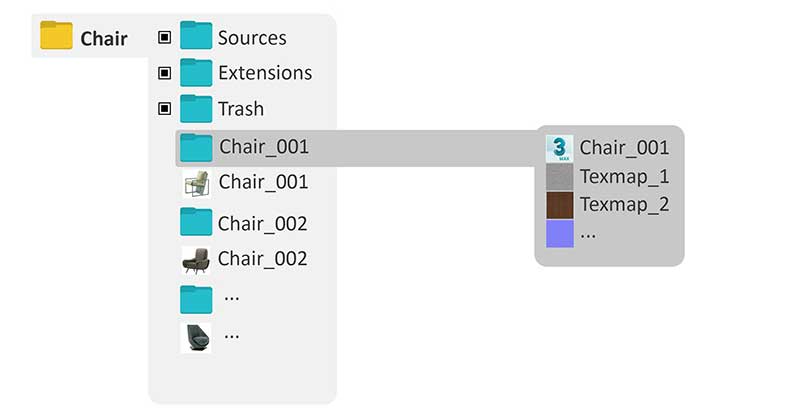Click the Chair_001 armchair preview thumbnail
This screenshot has width=800, height=420.
[x=196, y=183]
